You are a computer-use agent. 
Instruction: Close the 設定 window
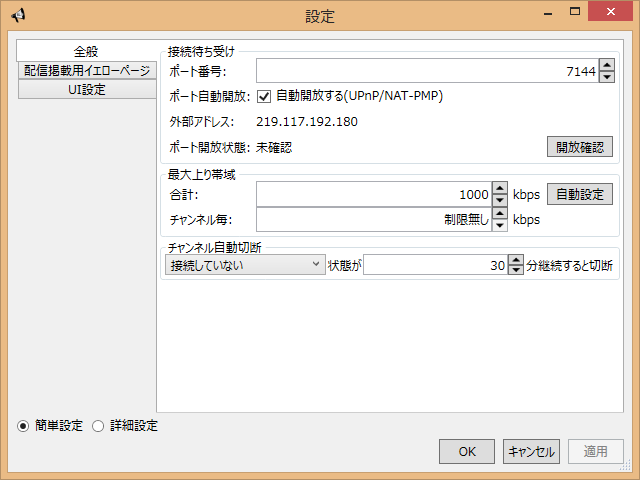[611, 11]
